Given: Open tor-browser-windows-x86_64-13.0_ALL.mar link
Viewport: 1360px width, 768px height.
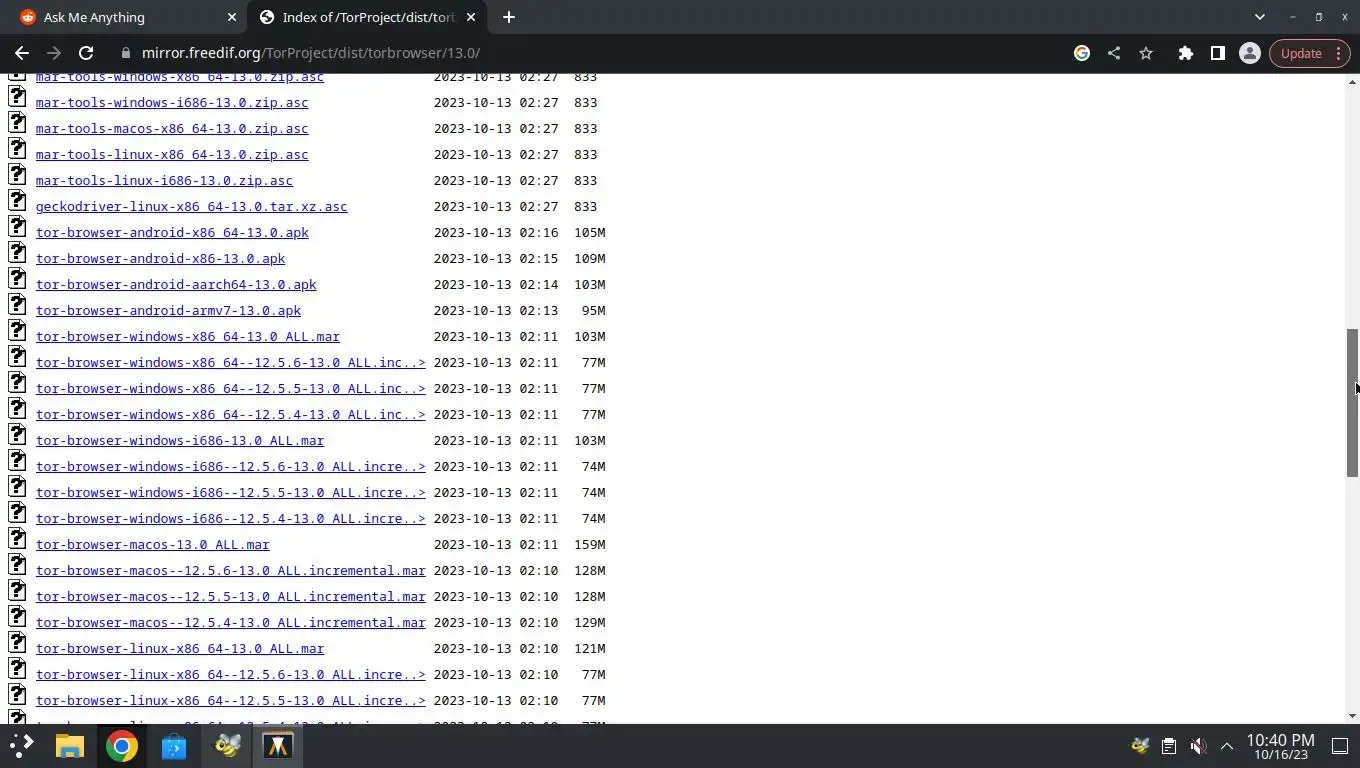Looking at the screenshot, I should [x=188, y=337].
